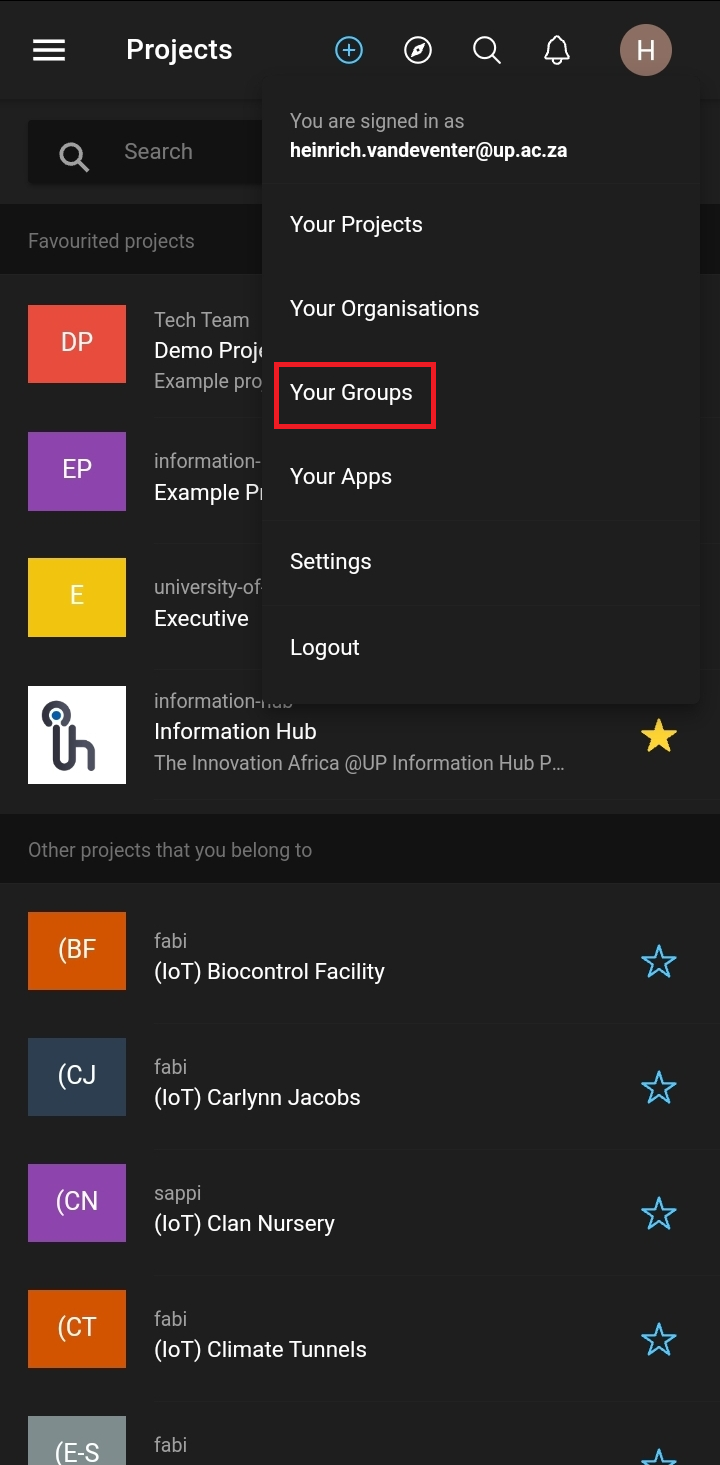Choose Your Groups in the menu
Screen dimensions: 720x1465
(351, 393)
